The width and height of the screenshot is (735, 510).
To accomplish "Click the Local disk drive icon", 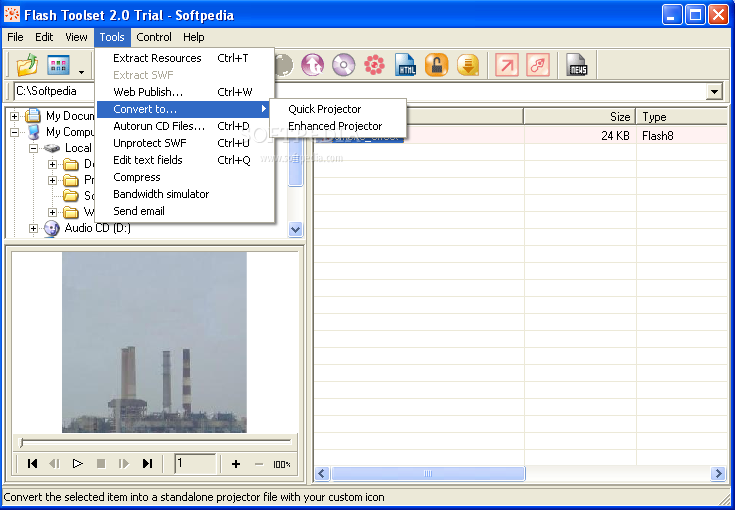I will point(52,148).
